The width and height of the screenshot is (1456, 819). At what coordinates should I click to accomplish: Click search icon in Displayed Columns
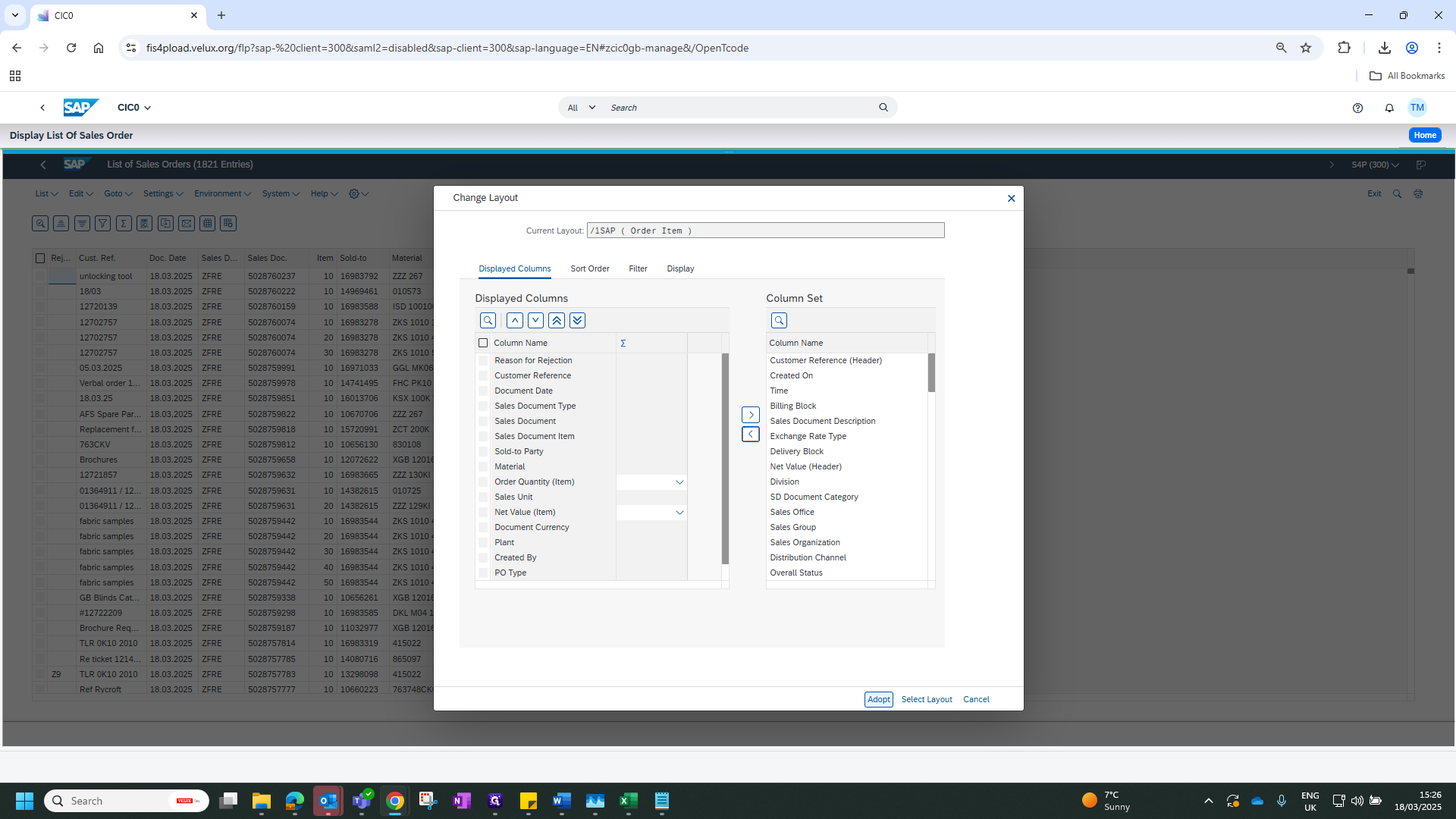(488, 321)
